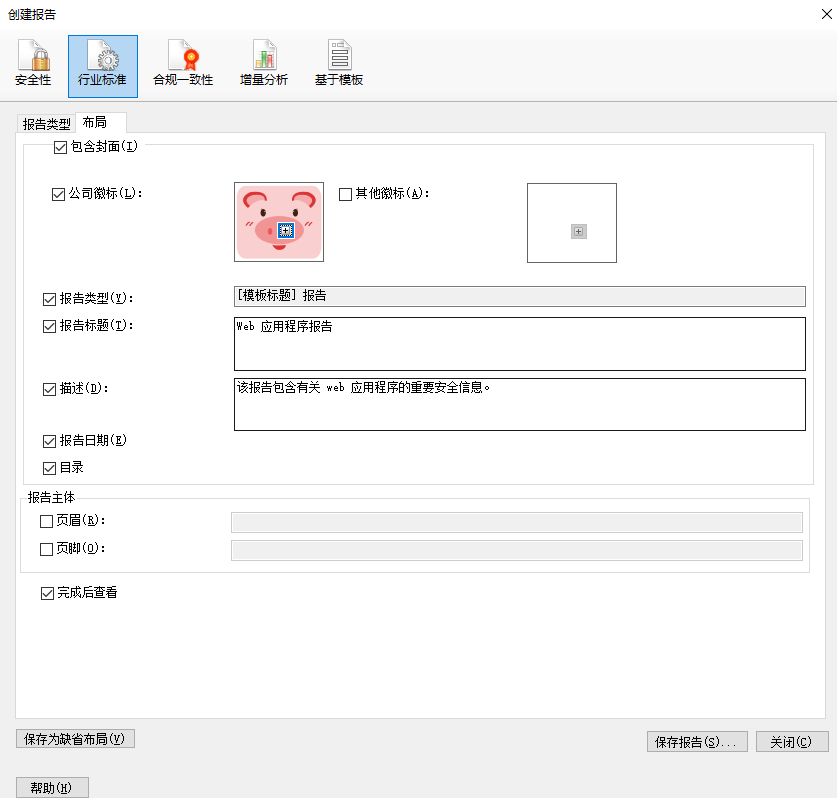Click the plus icon on company logo

click(286, 230)
